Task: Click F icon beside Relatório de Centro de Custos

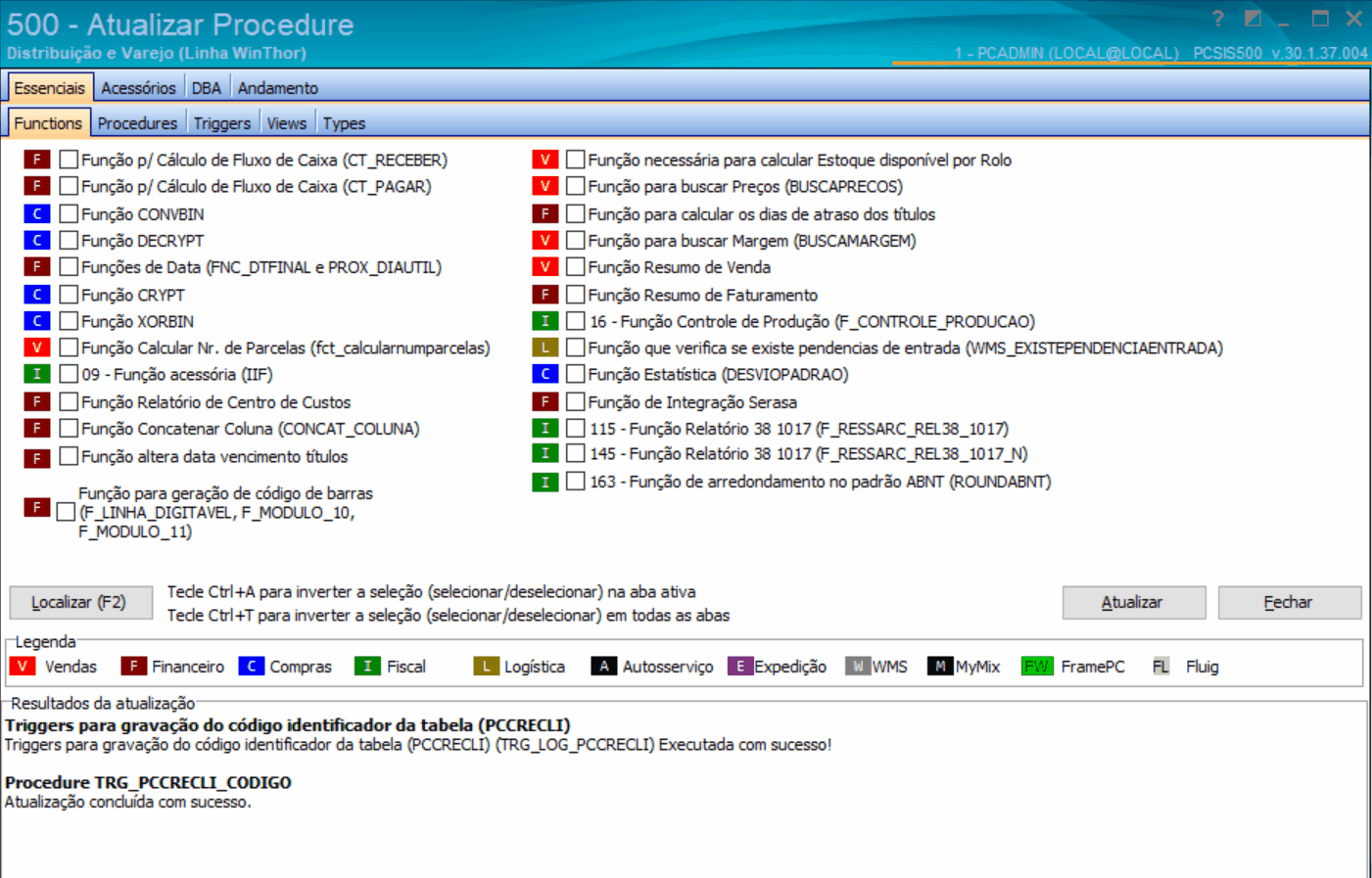Action: click(37, 401)
